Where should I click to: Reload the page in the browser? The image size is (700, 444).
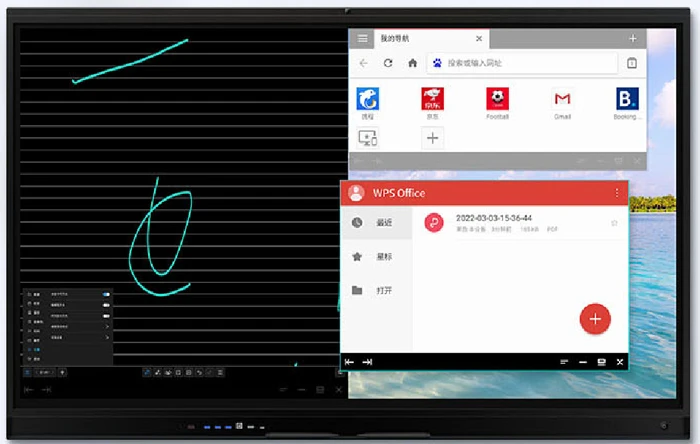click(x=387, y=63)
